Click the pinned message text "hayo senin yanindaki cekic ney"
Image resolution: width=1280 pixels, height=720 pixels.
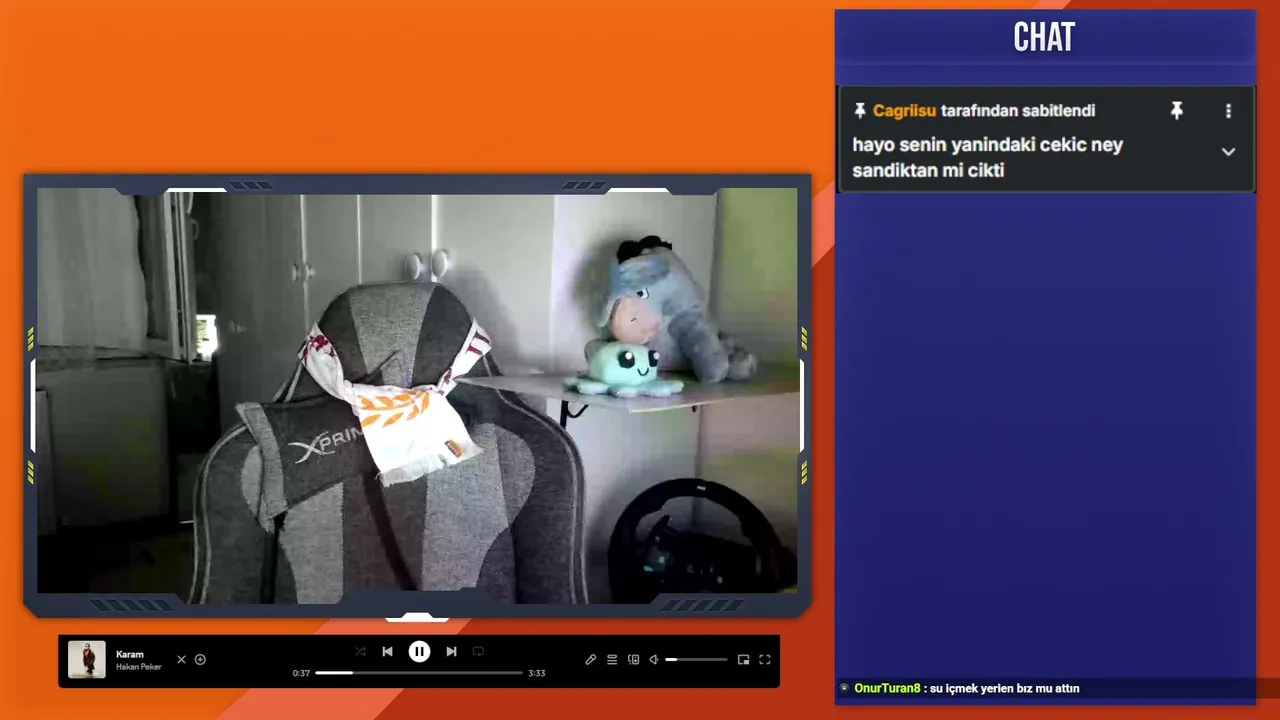(x=988, y=145)
